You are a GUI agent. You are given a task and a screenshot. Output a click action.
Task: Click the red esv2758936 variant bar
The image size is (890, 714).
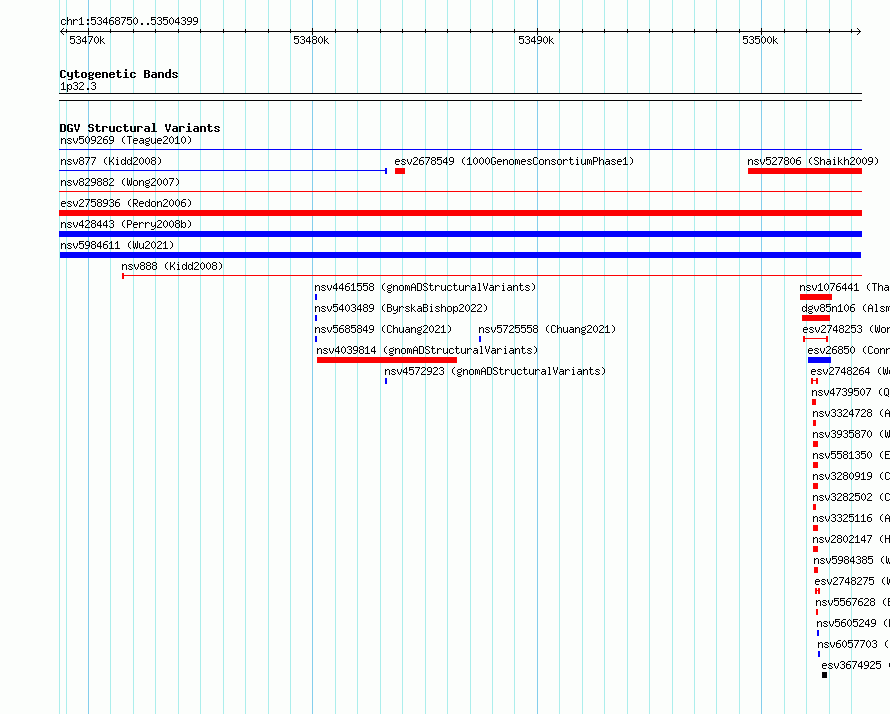pyautogui.click(x=460, y=213)
